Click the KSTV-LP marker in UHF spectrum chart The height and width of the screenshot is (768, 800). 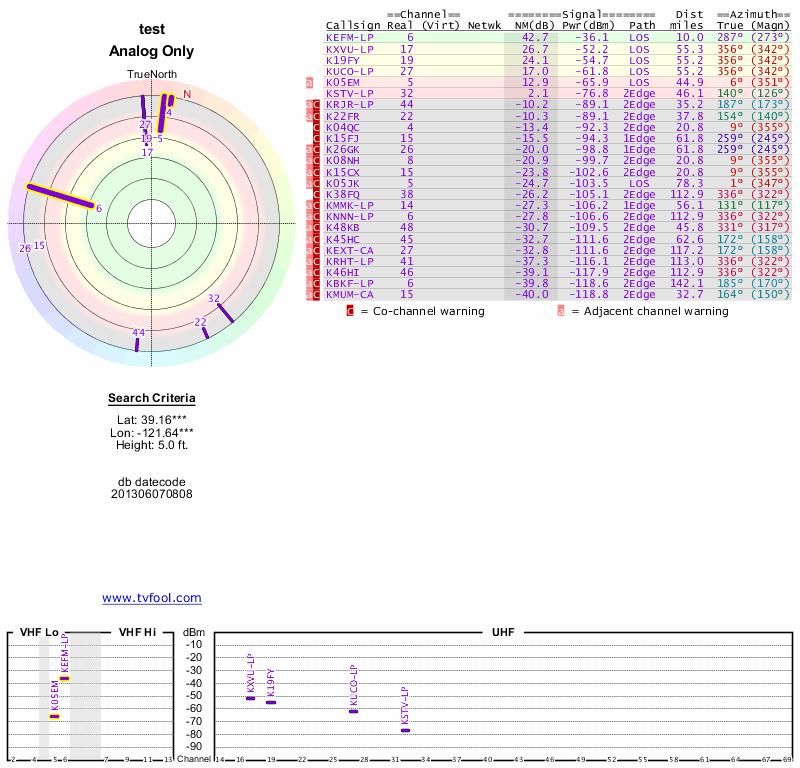pos(405,730)
